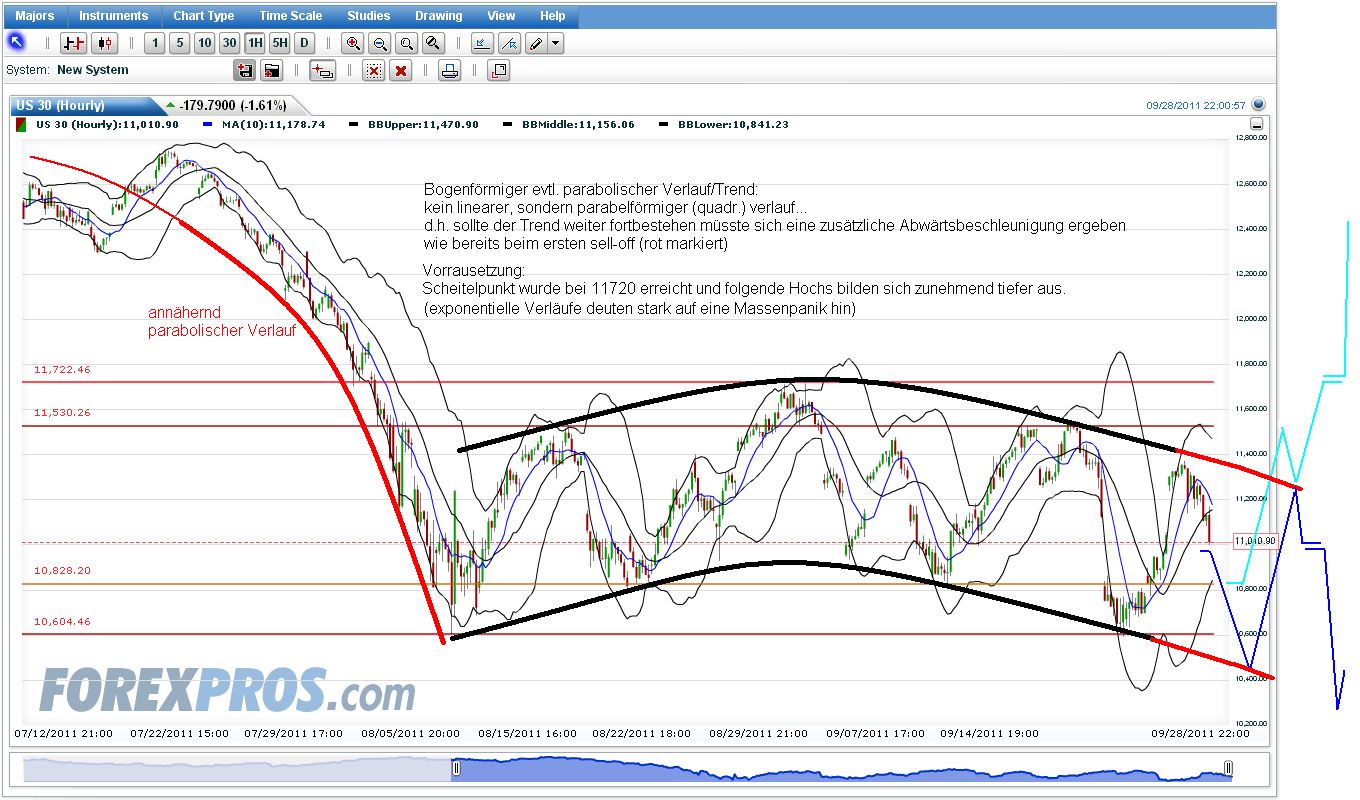
Task: Toggle the 1H timeframe button
Action: coord(253,43)
